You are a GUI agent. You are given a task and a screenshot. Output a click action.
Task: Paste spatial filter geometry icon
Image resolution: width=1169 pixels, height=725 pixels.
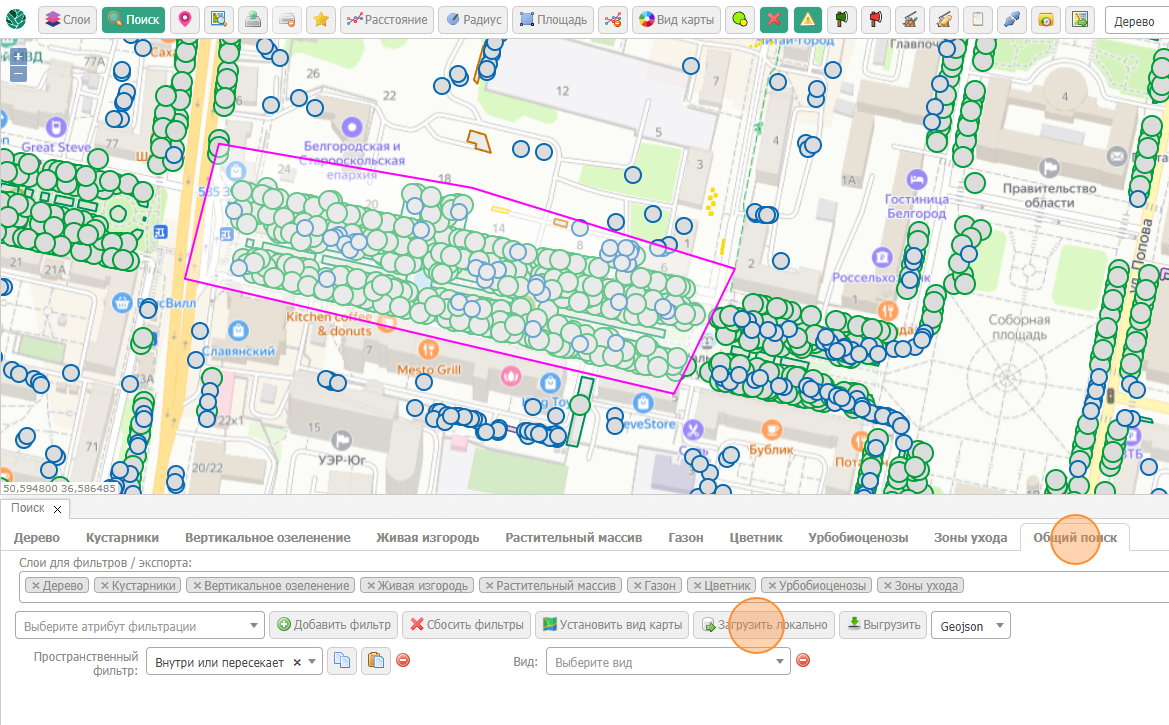pos(376,661)
